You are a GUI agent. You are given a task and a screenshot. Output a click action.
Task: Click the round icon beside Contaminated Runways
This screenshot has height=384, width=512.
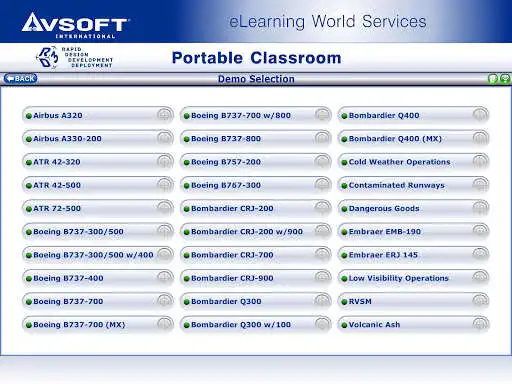click(x=481, y=184)
